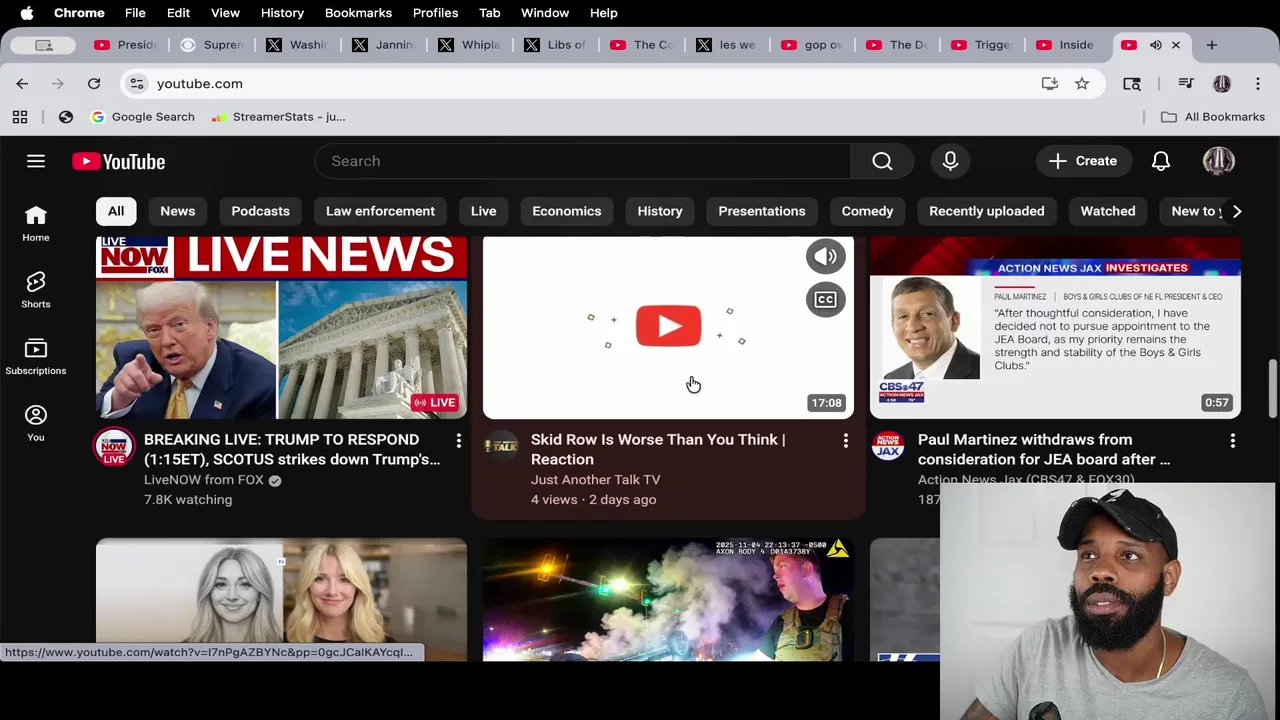
Task: Select the Recently uploaded filter chip
Action: coord(986,211)
